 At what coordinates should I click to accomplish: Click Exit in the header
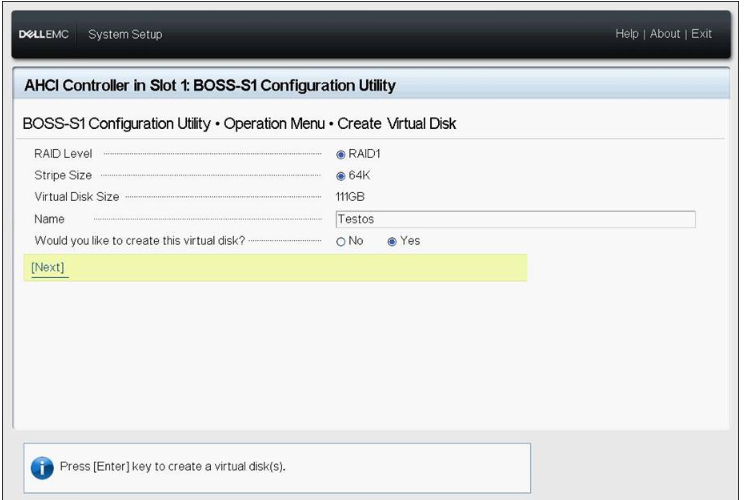point(701,34)
